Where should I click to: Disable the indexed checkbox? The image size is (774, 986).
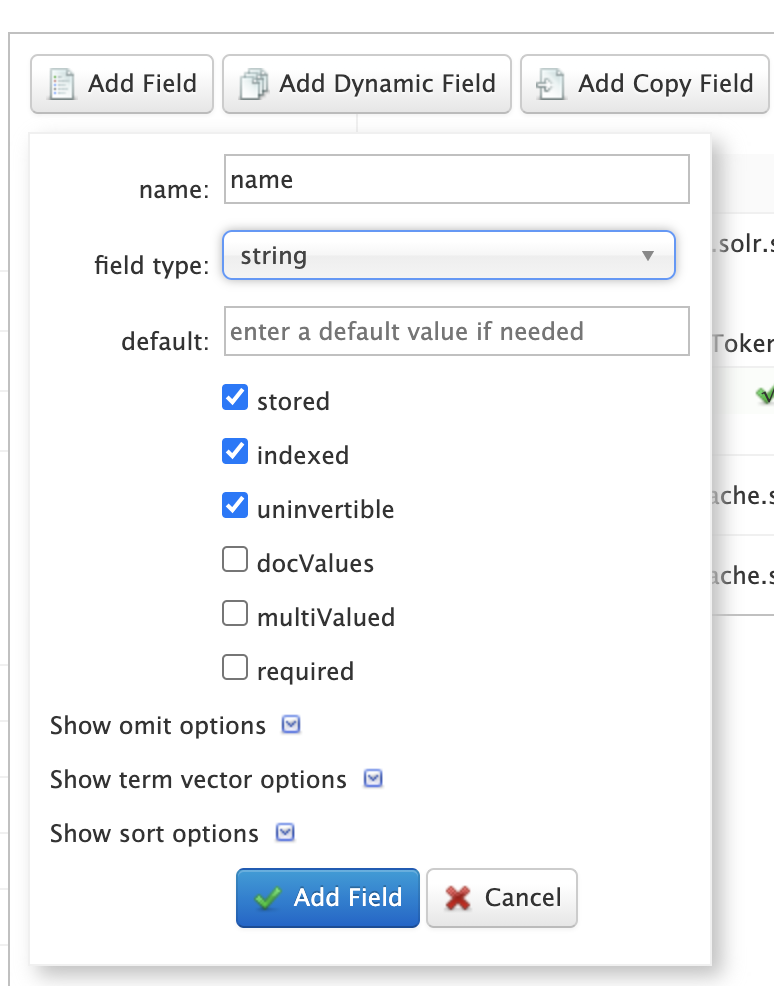[235, 453]
